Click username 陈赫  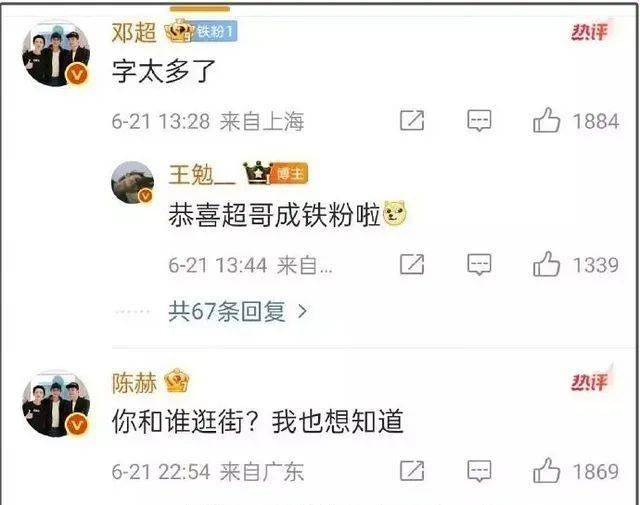pos(134,383)
